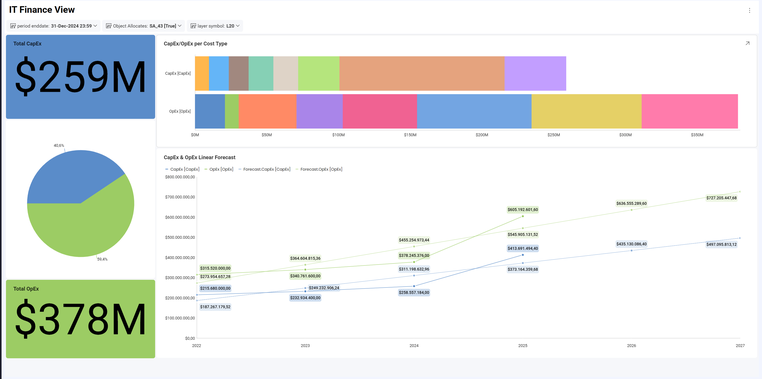Click the light blue segment in the CapEx bar
This screenshot has width=762, height=379.
(x=219, y=73)
